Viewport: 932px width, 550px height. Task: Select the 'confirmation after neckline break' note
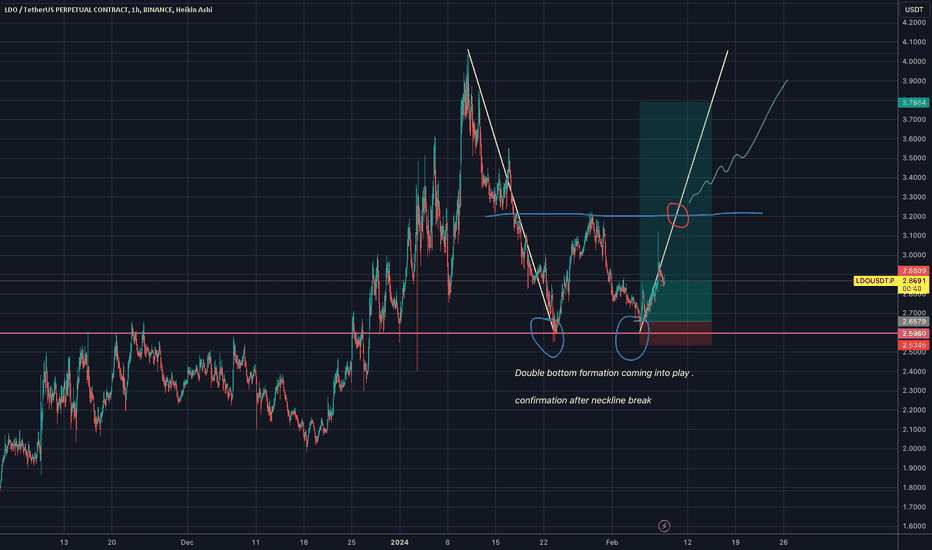click(x=583, y=400)
